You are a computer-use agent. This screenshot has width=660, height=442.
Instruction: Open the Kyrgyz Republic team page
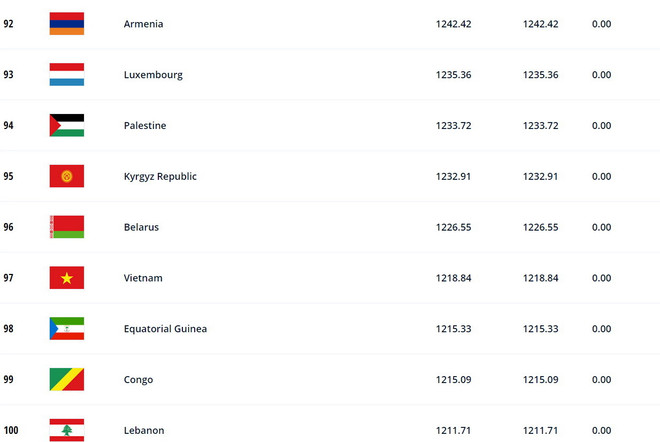159,176
